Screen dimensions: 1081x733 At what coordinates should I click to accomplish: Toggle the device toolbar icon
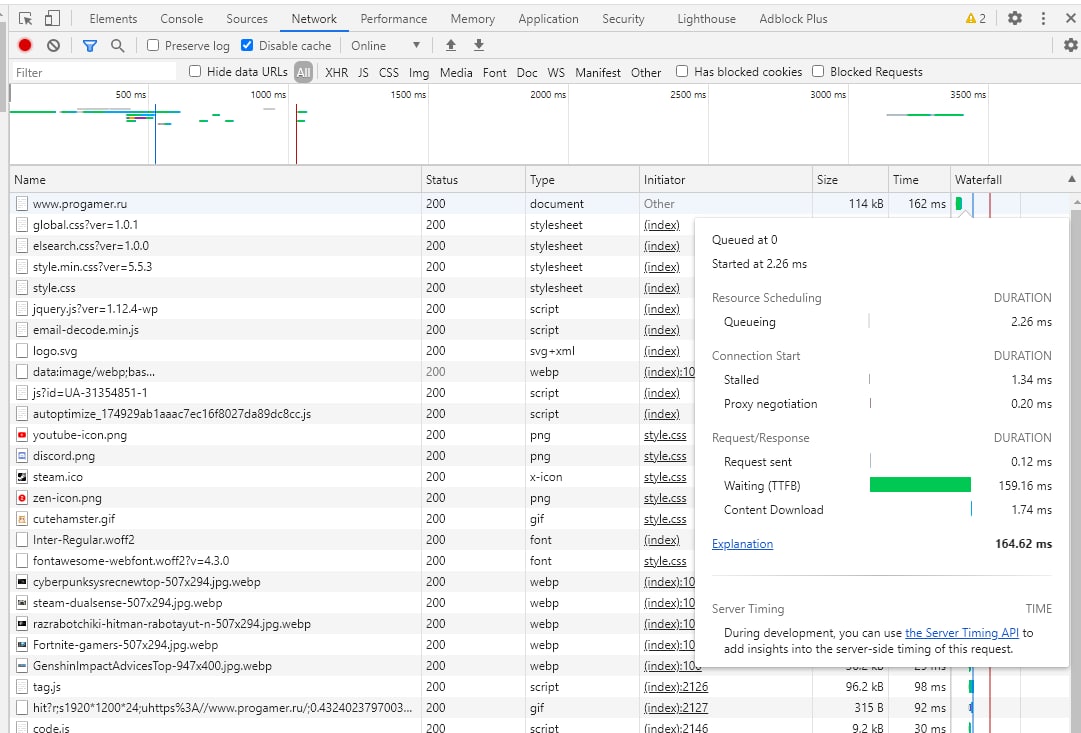[52, 18]
